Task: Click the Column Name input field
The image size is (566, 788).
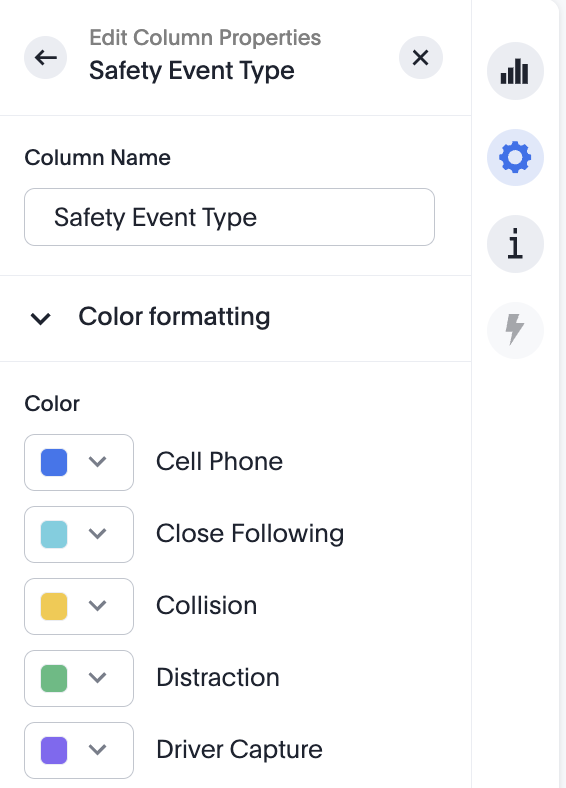Action: [x=229, y=217]
